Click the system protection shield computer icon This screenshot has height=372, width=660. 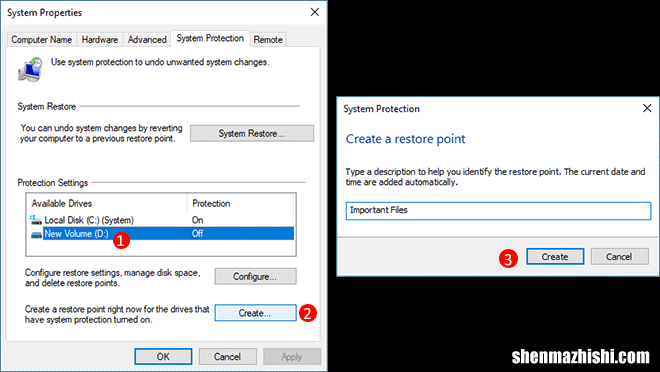(x=30, y=69)
